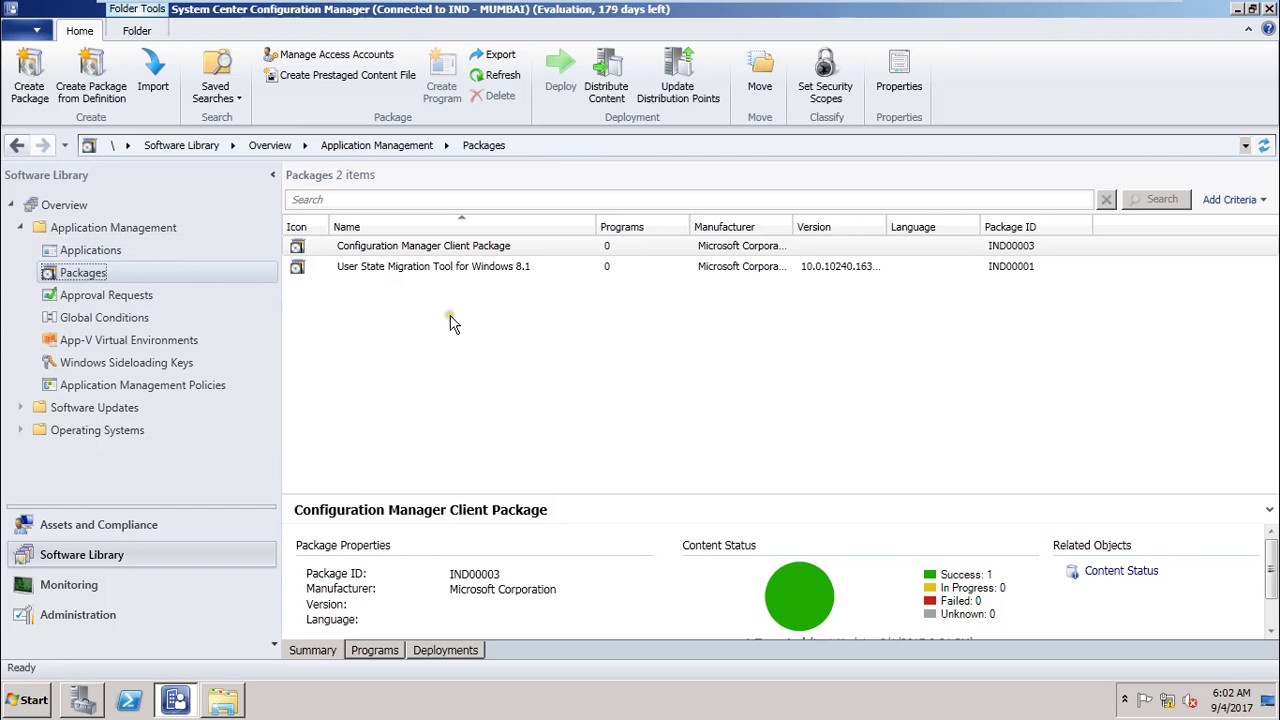Image resolution: width=1280 pixels, height=720 pixels.
Task: Sort by the Package ID column header
Action: [x=1036, y=227]
